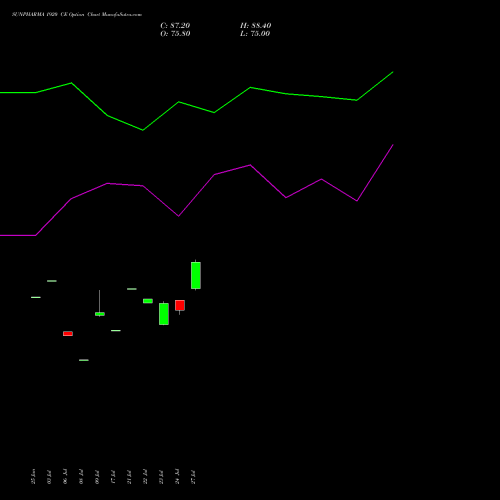Select the green candle with the long upper wick
Screen dimensions: 500x500
(100, 314)
